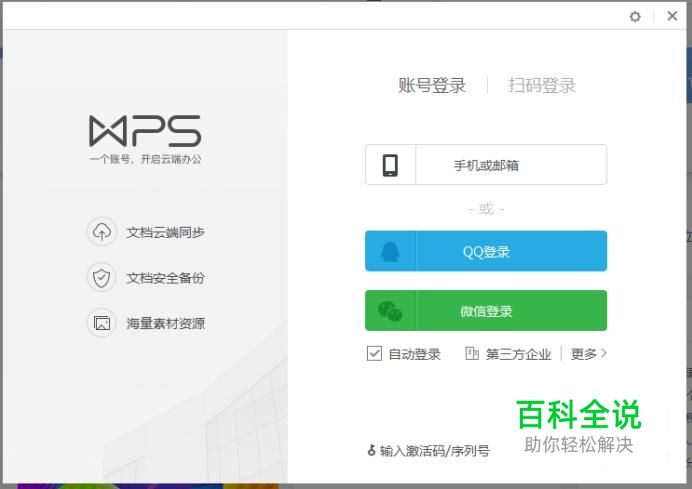Click 文档云端同步 text

coord(165,232)
